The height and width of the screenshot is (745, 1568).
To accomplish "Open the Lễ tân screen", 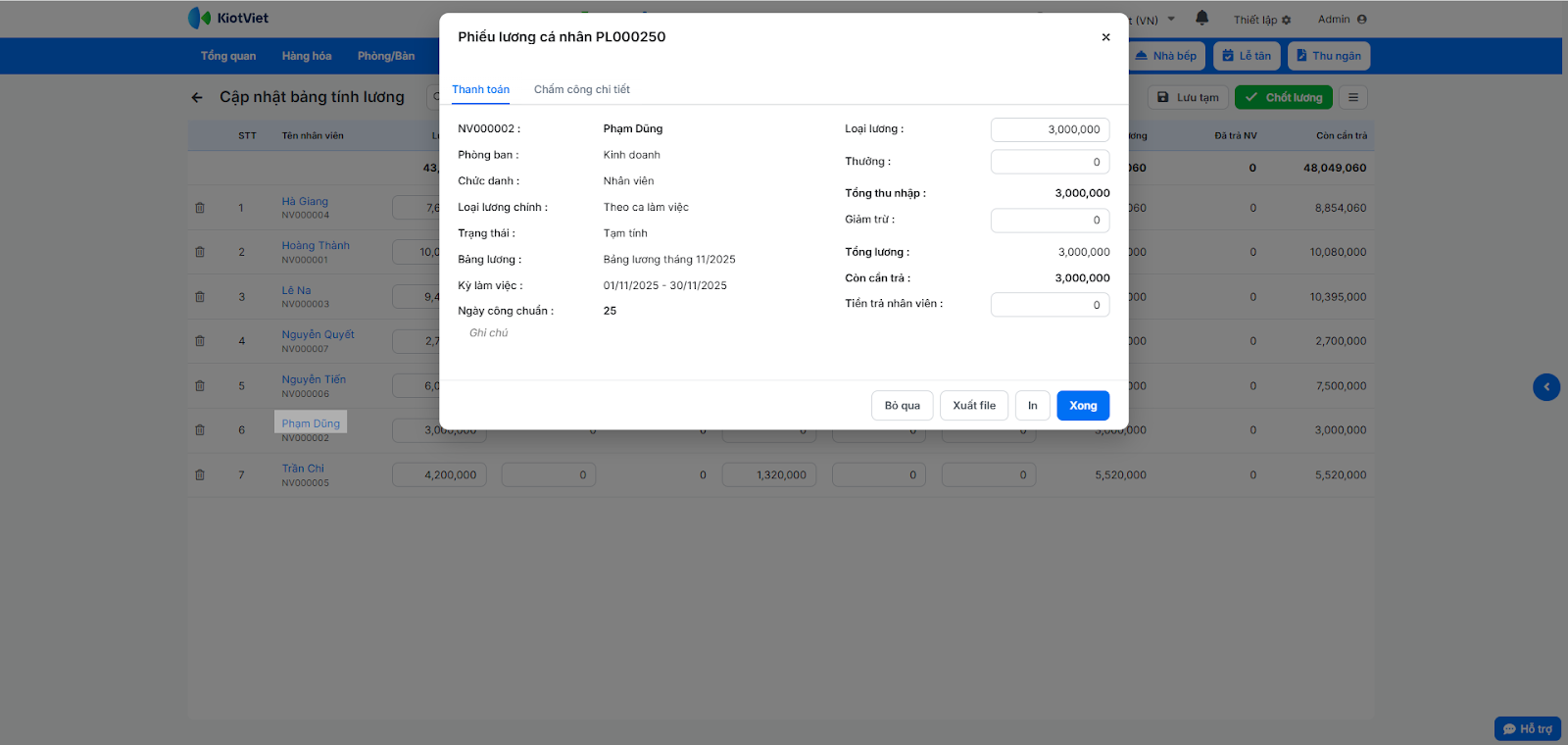I will [x=1247, y=56].
